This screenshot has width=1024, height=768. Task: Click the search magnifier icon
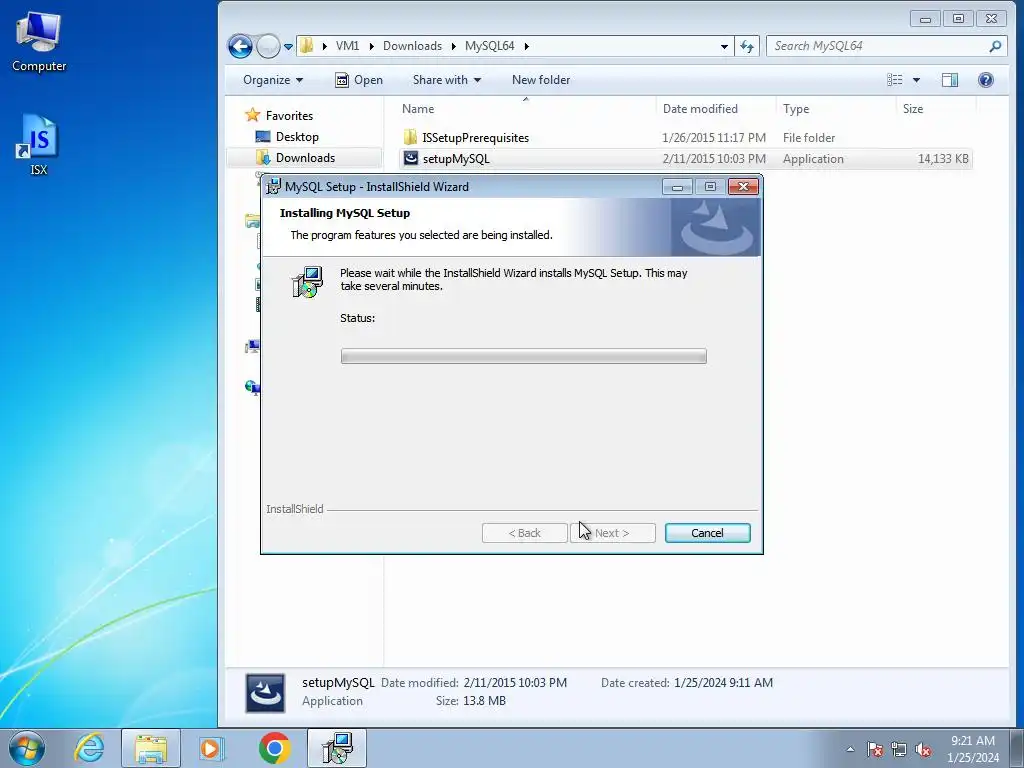point(995,46)
